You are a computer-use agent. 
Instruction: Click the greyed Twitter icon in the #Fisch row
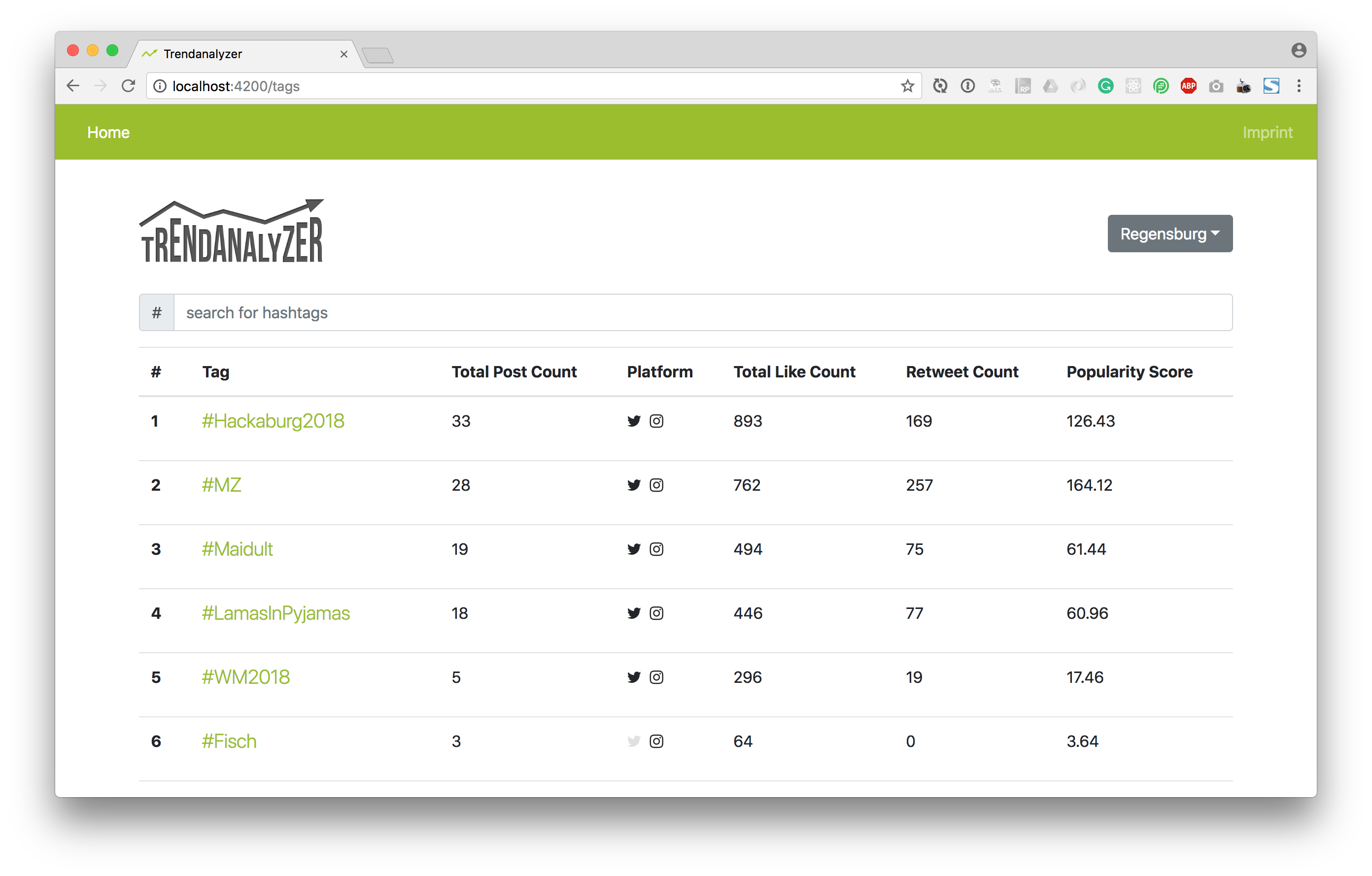[x=634, y=741]
